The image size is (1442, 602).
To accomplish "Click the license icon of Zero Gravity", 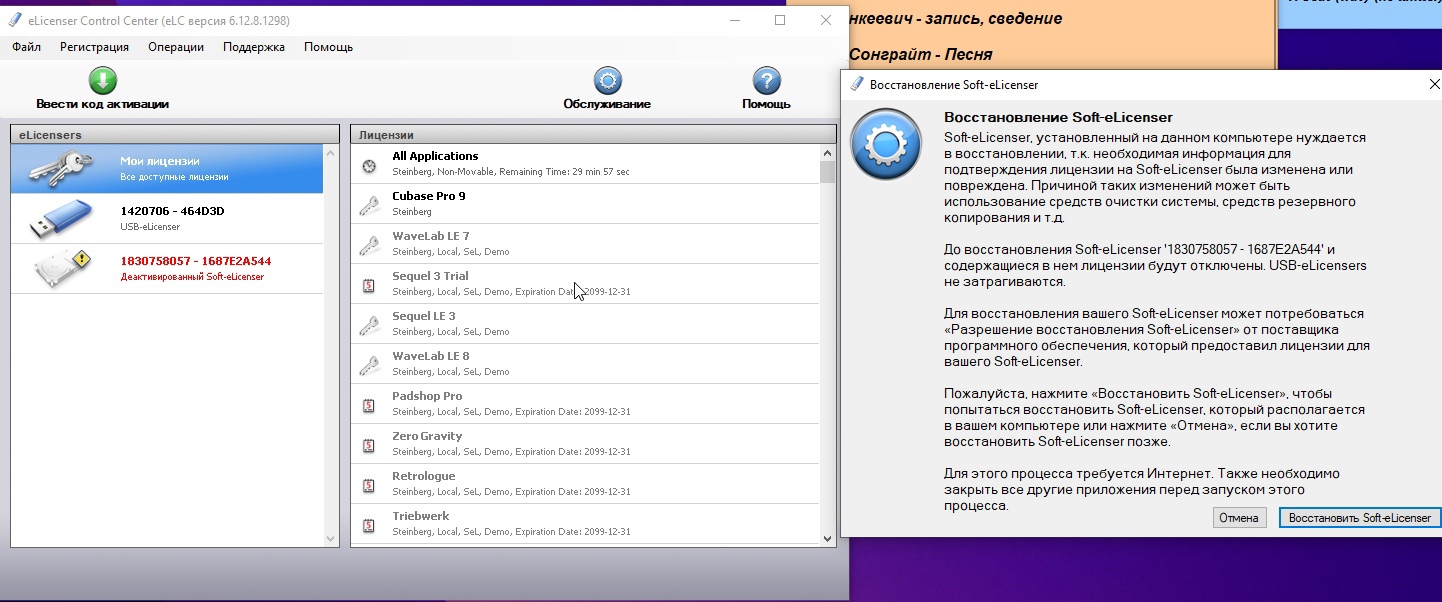I will (369, 446).
